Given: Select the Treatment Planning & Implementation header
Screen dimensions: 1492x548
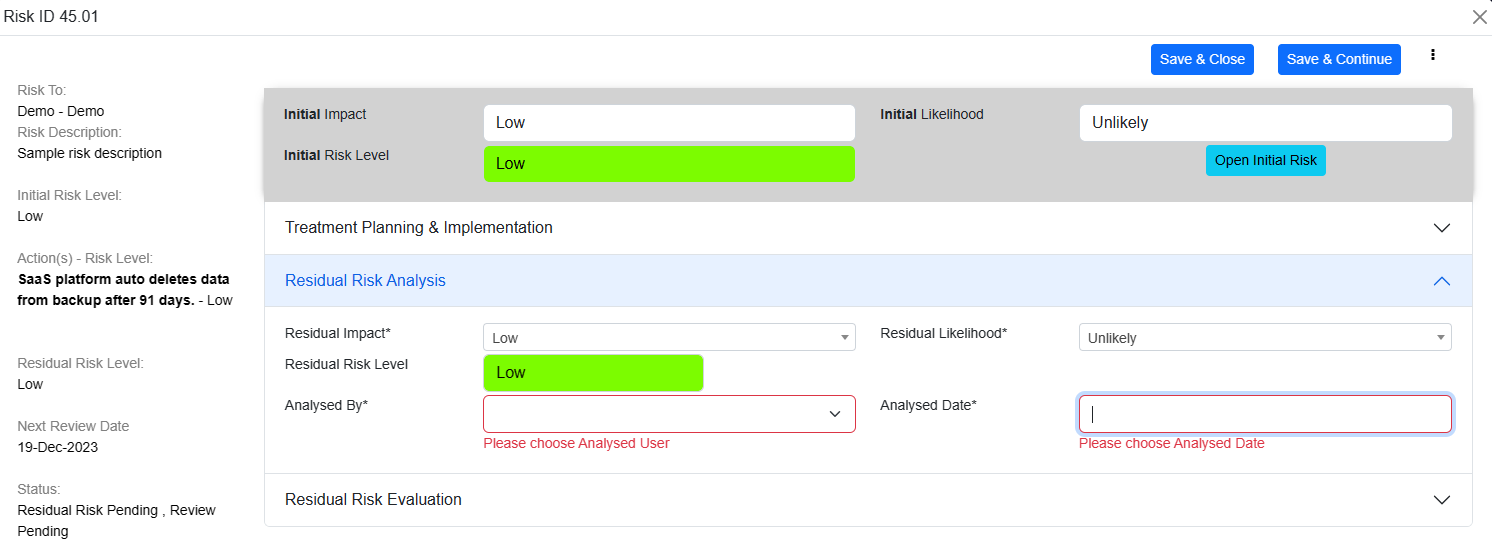Looking at the screenshot, I should tap(419, 228).
